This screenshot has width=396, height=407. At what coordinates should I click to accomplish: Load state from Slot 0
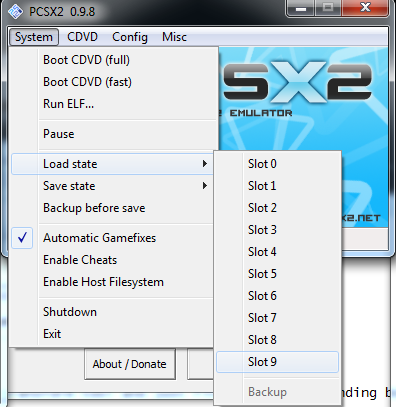click(x=277, y=164)
